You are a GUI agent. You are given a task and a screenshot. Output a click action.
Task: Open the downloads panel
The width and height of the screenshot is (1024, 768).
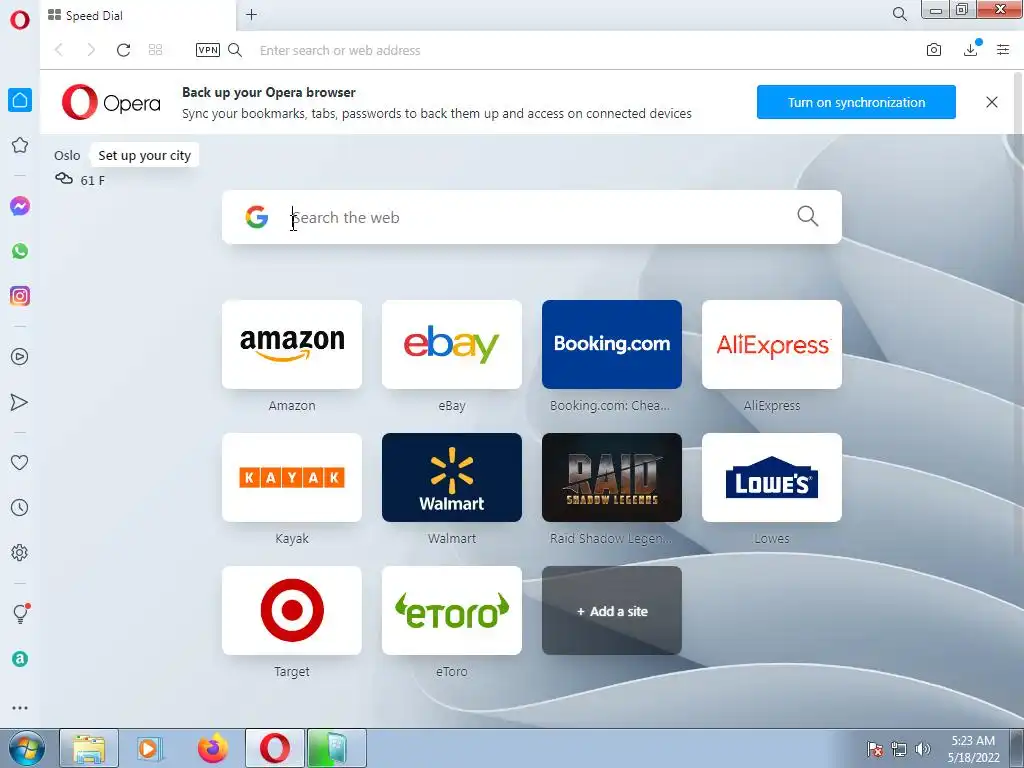coord(971,49)
